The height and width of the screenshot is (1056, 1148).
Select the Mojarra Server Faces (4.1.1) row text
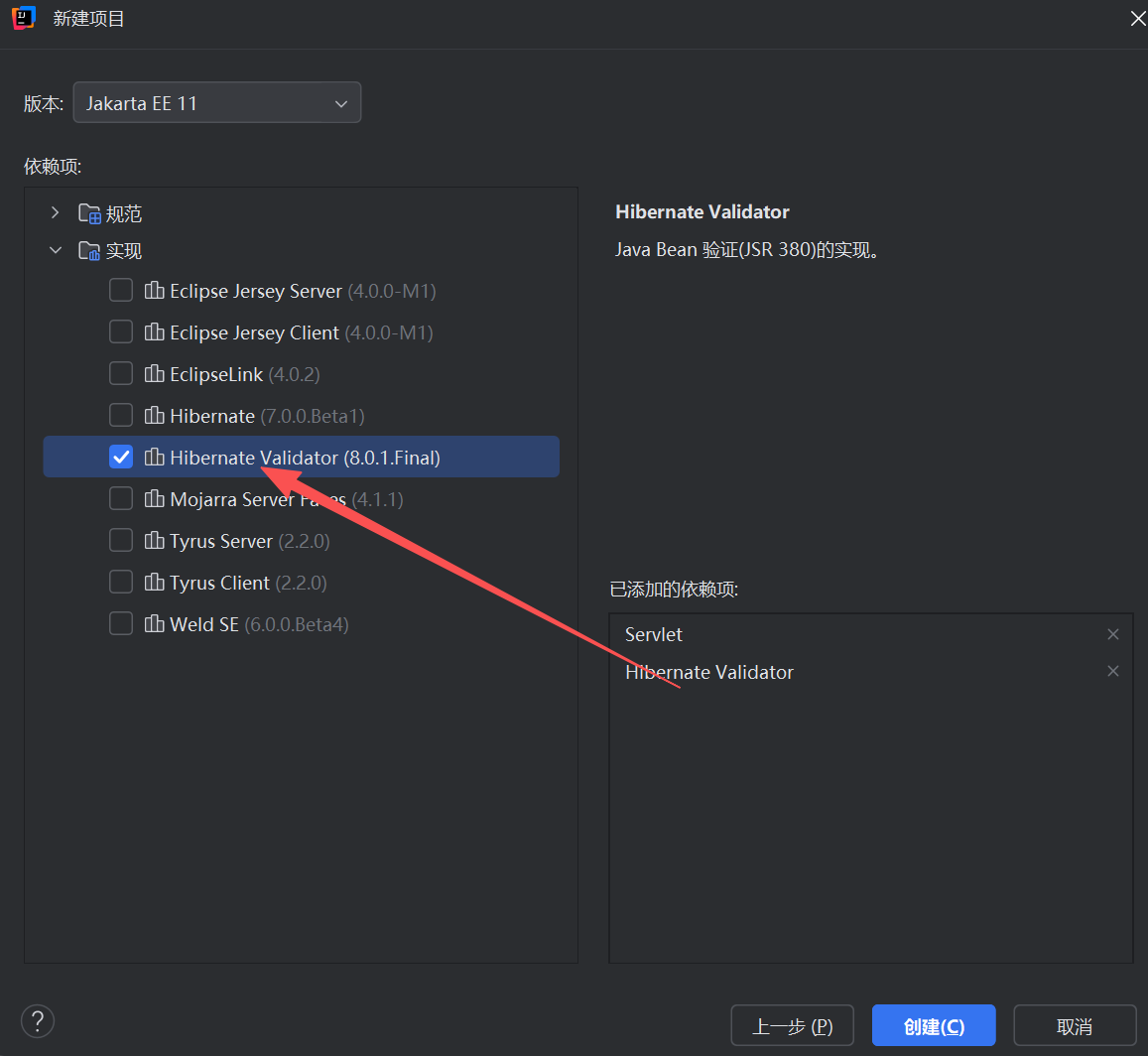point(287,500)
